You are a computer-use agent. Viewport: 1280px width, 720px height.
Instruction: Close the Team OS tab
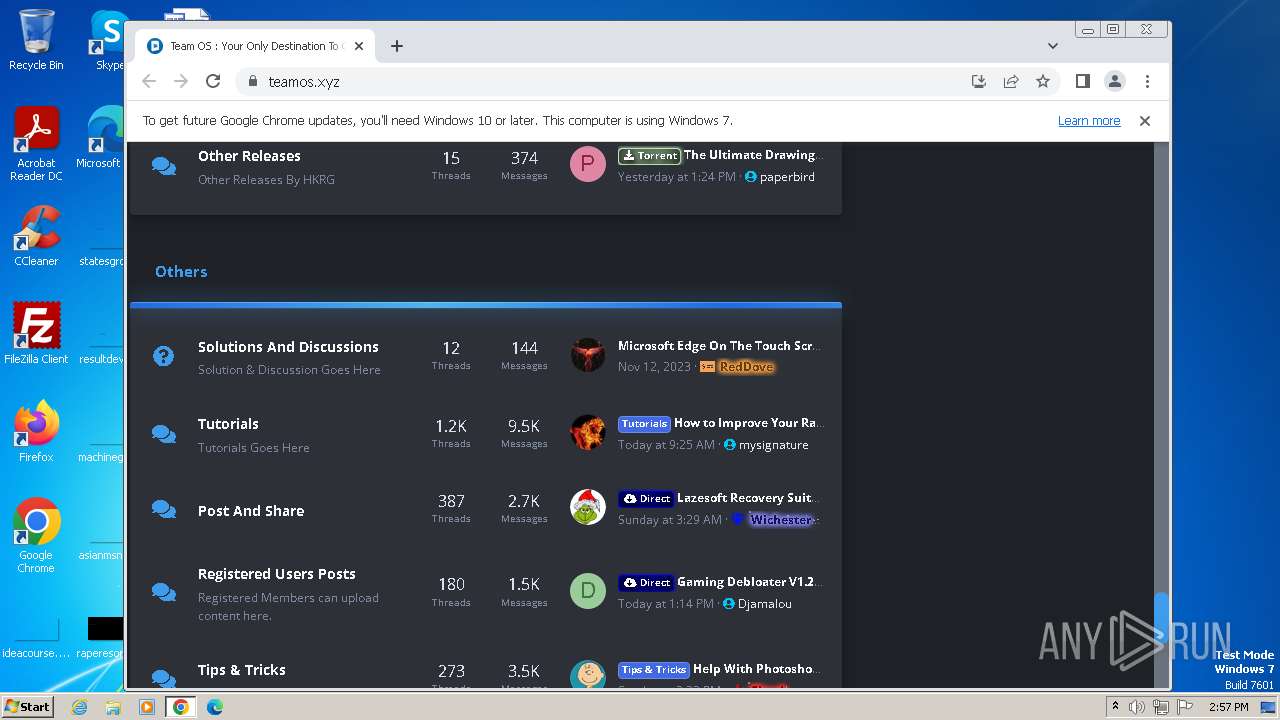(359, 46)
